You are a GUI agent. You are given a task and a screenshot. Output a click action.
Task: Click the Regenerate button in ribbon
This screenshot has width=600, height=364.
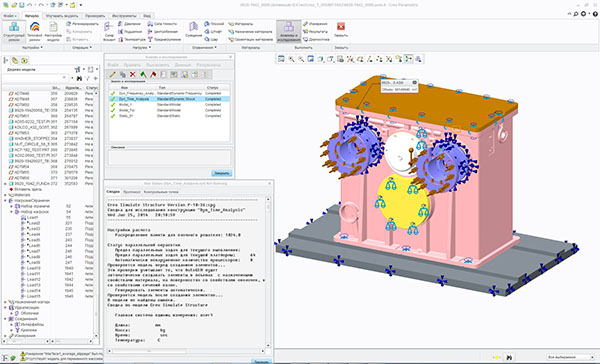coord(83,24)
